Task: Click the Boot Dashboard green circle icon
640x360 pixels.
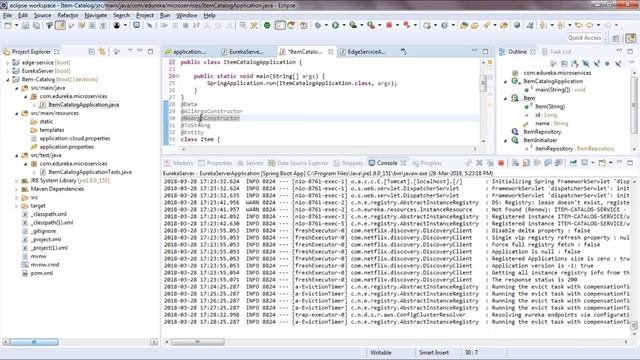Action: pos(267,25)
